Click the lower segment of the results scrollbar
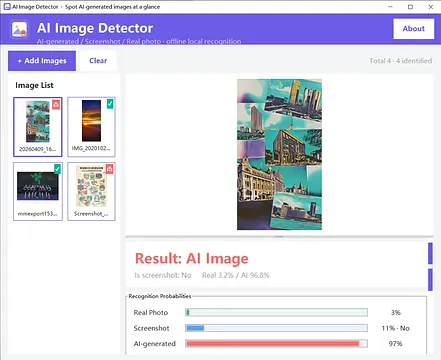This screenshot has height=360, width=441. click(x=430, y=279)
